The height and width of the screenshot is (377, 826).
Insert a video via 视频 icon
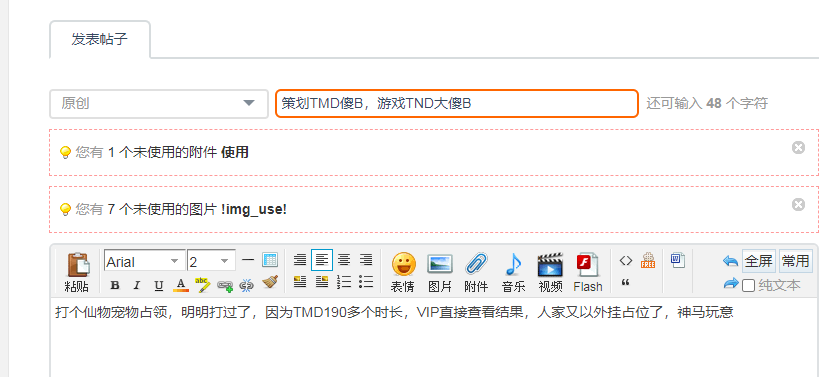(550, 272)
